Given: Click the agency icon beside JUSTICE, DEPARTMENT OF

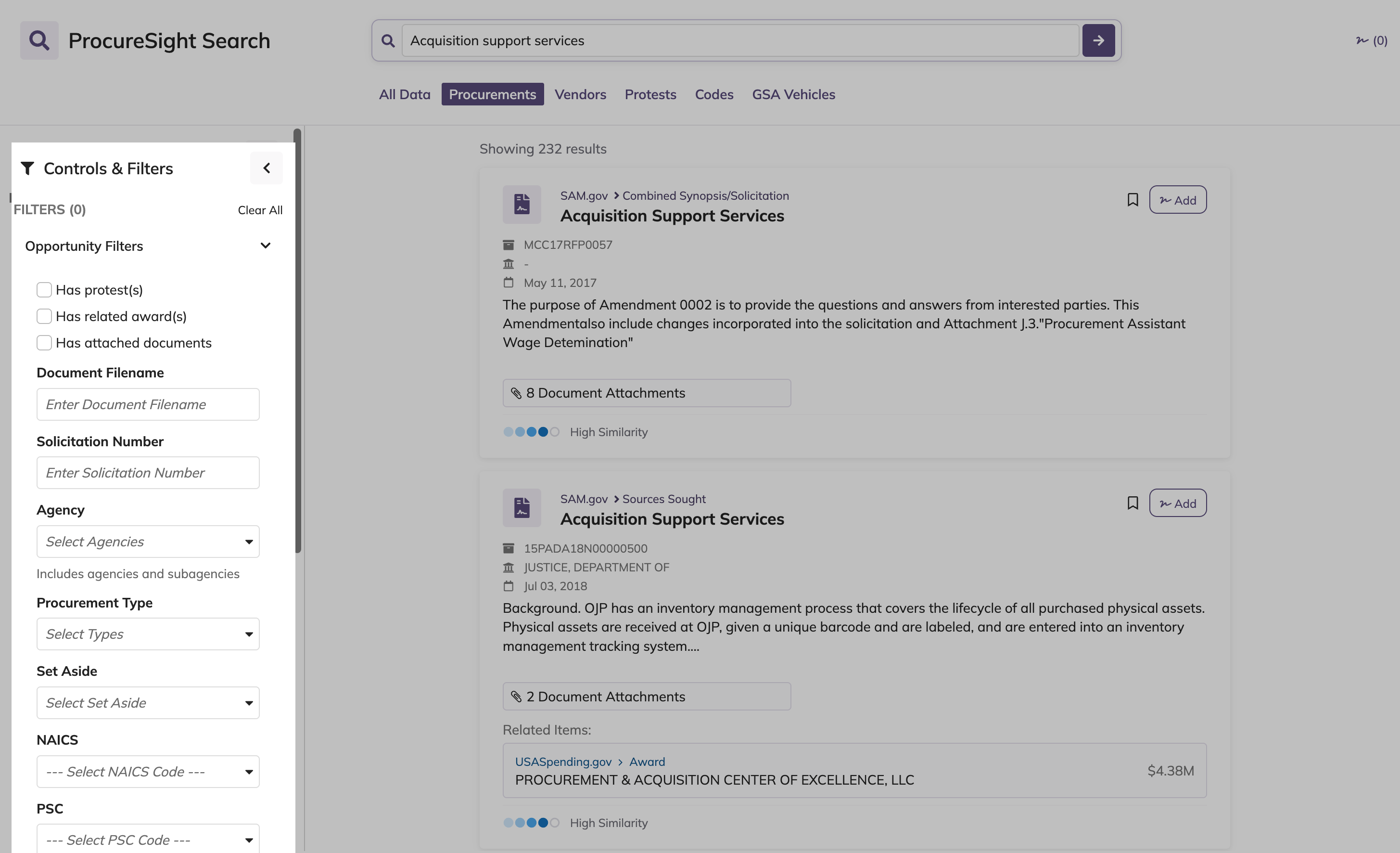Looking at the screenshot, I should pos(509,568).
